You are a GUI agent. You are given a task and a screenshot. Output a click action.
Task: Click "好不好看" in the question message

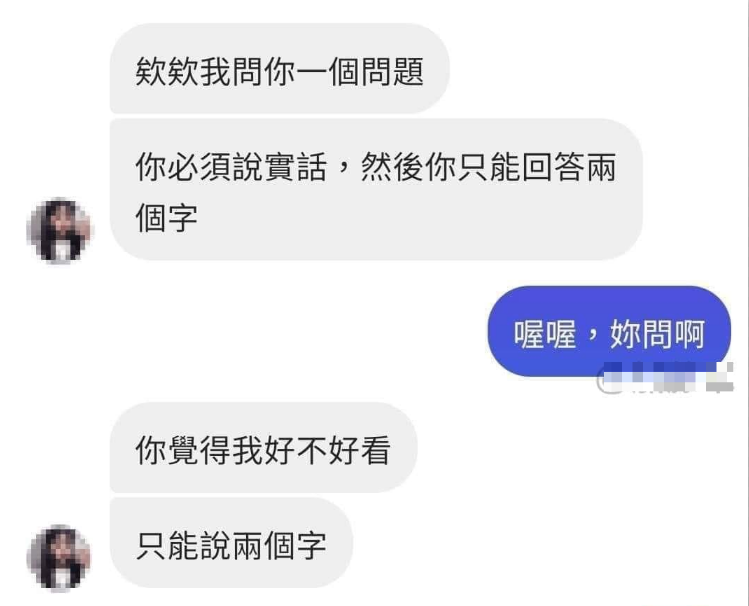[327, 450]
